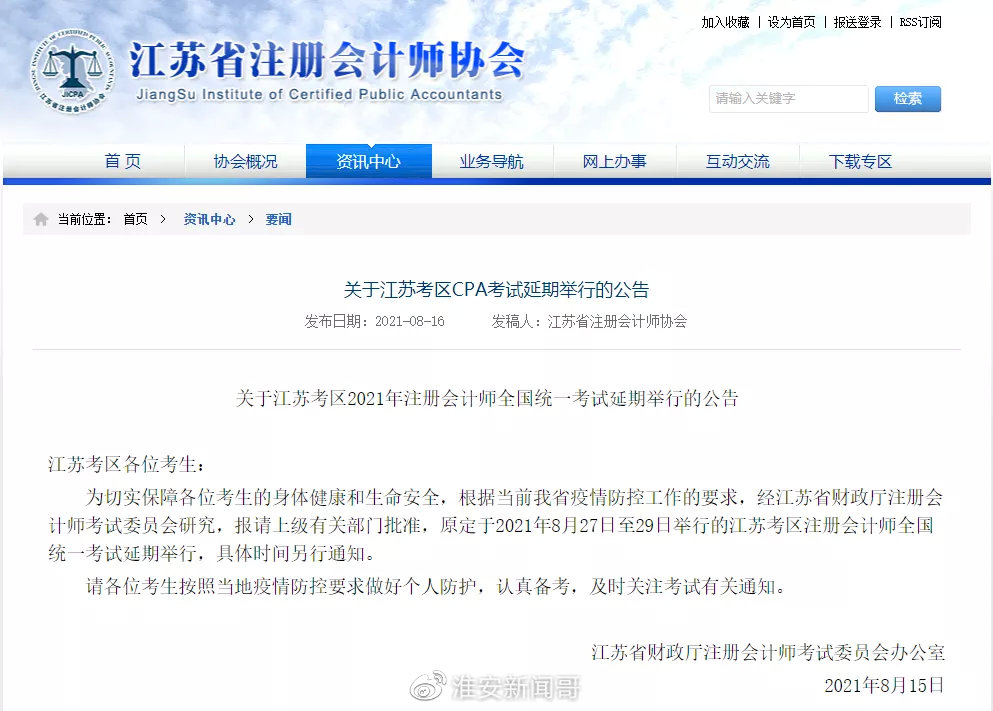The image size is (993, 711).
Task: Click the publish date 2021-08-16
Action: [x=410, y=322]
